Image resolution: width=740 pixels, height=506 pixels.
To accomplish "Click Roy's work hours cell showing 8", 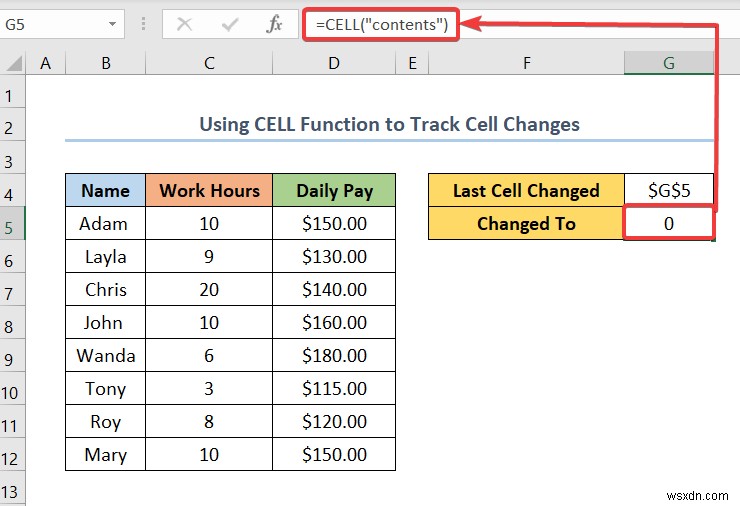I will coord(209,422).
